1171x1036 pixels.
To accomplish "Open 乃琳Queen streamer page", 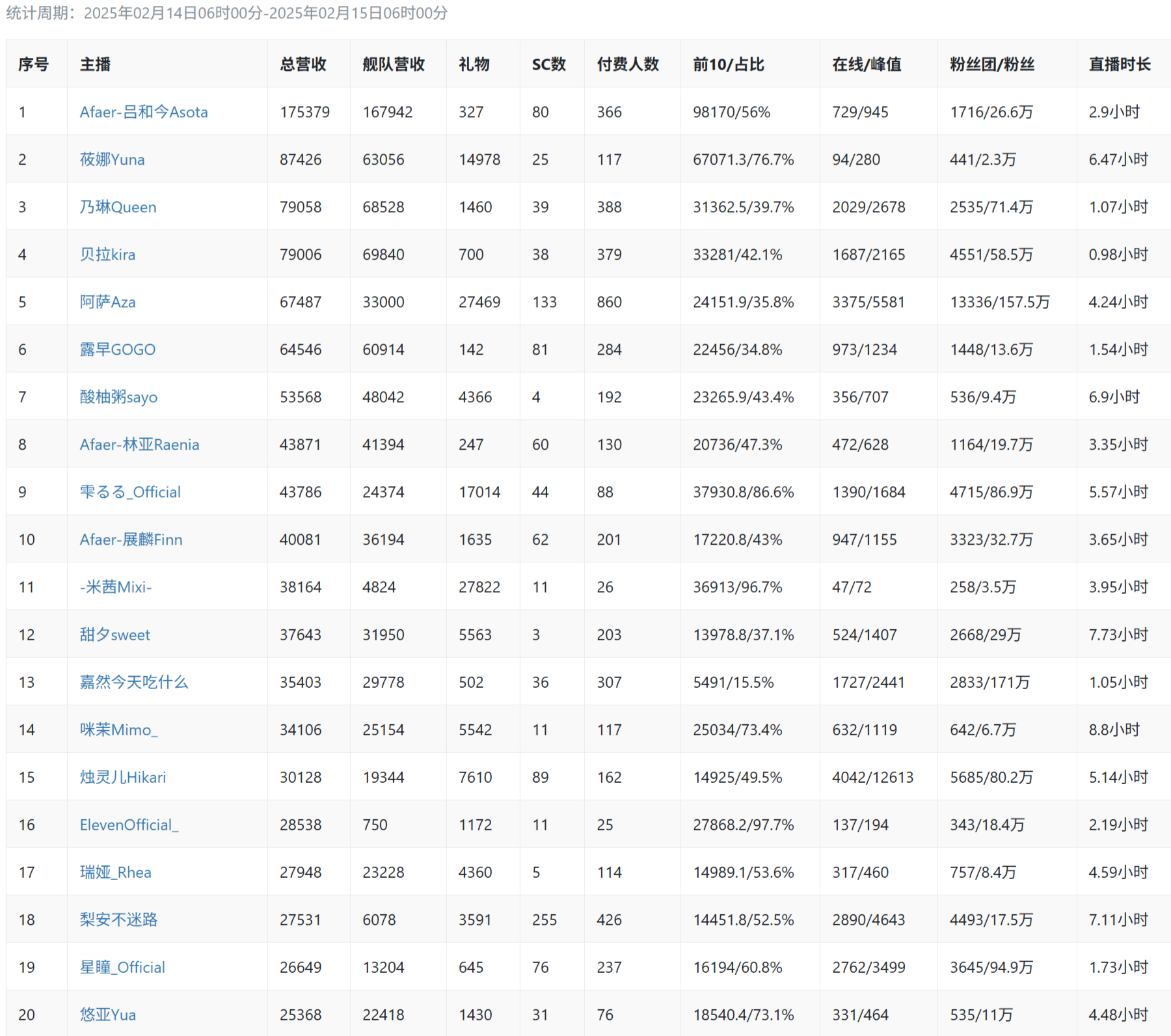I will (118, 207).
